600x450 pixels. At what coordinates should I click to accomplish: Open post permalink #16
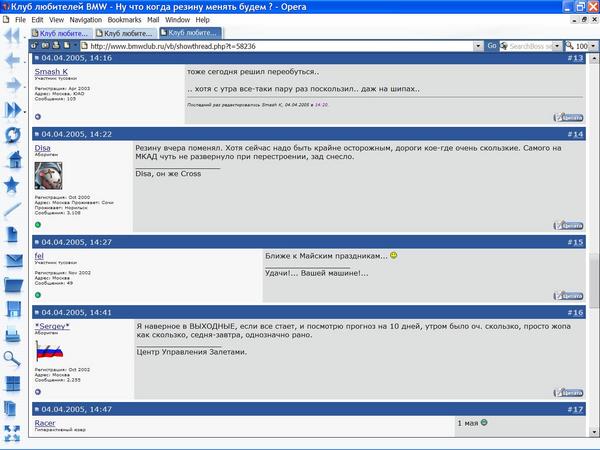click(576, 313)
